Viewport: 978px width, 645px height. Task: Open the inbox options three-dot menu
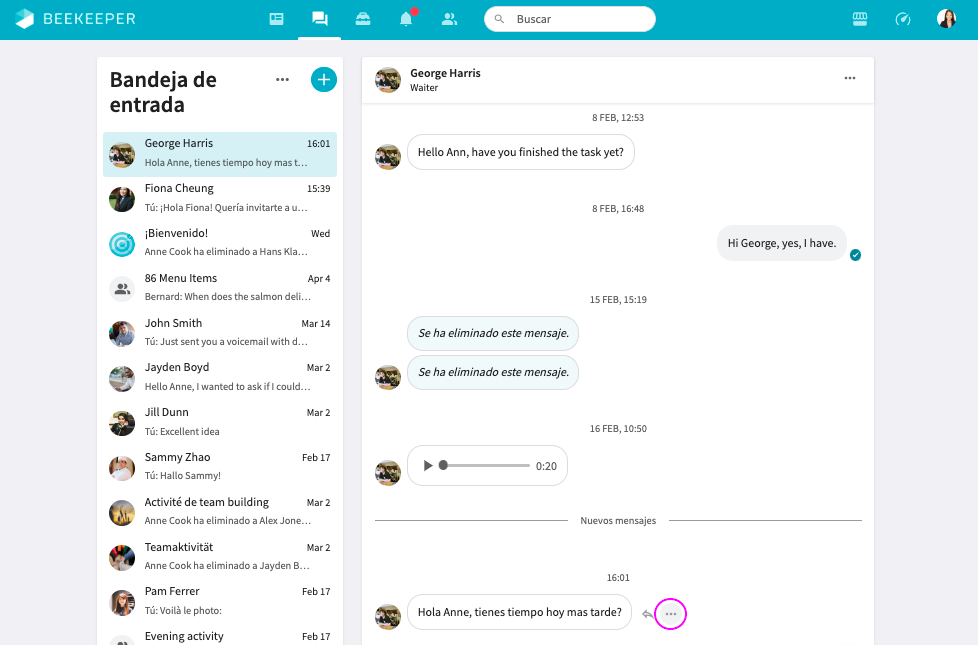(282, 80)
